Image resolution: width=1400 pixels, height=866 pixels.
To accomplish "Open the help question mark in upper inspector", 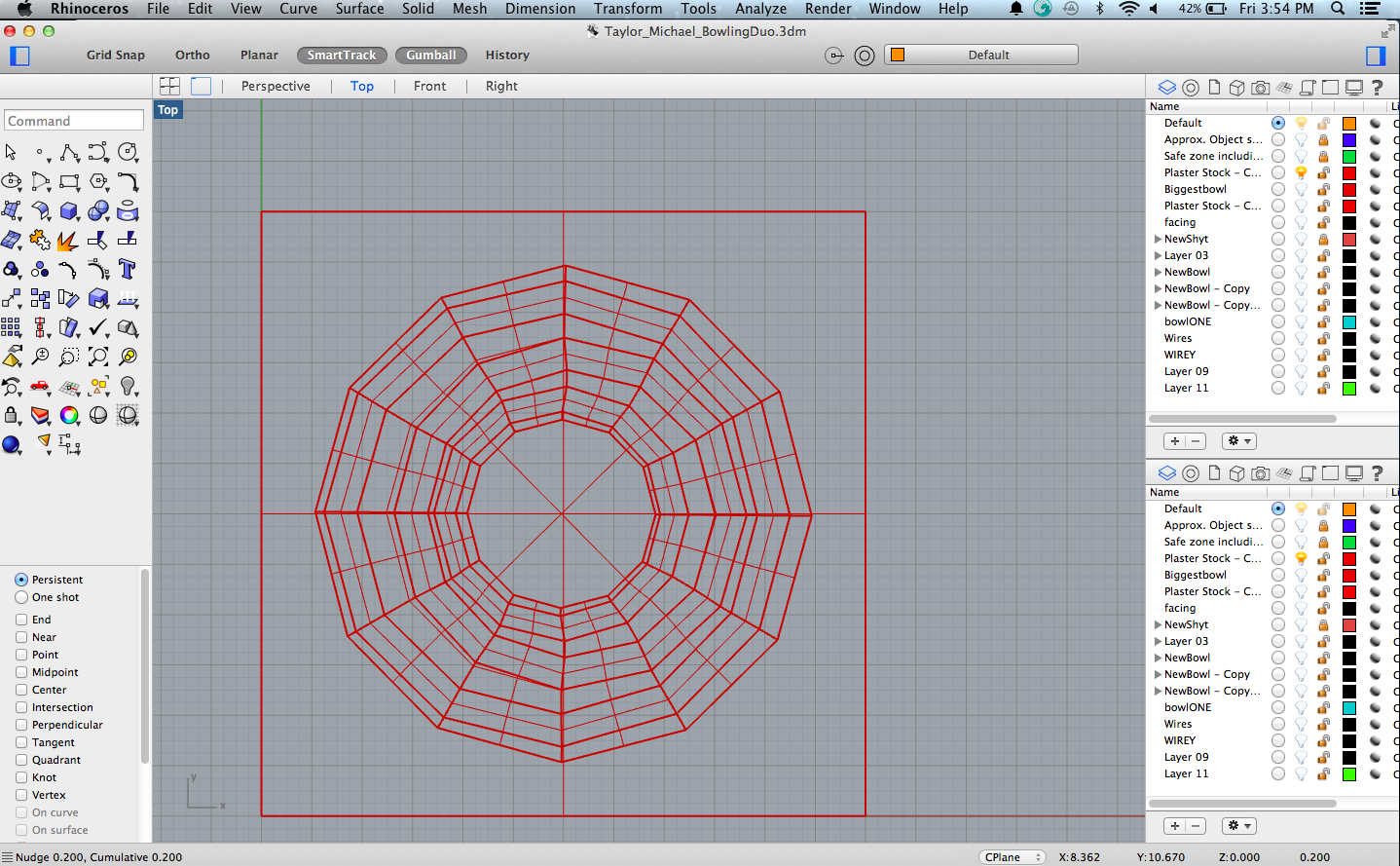I will click(1377, 88).
